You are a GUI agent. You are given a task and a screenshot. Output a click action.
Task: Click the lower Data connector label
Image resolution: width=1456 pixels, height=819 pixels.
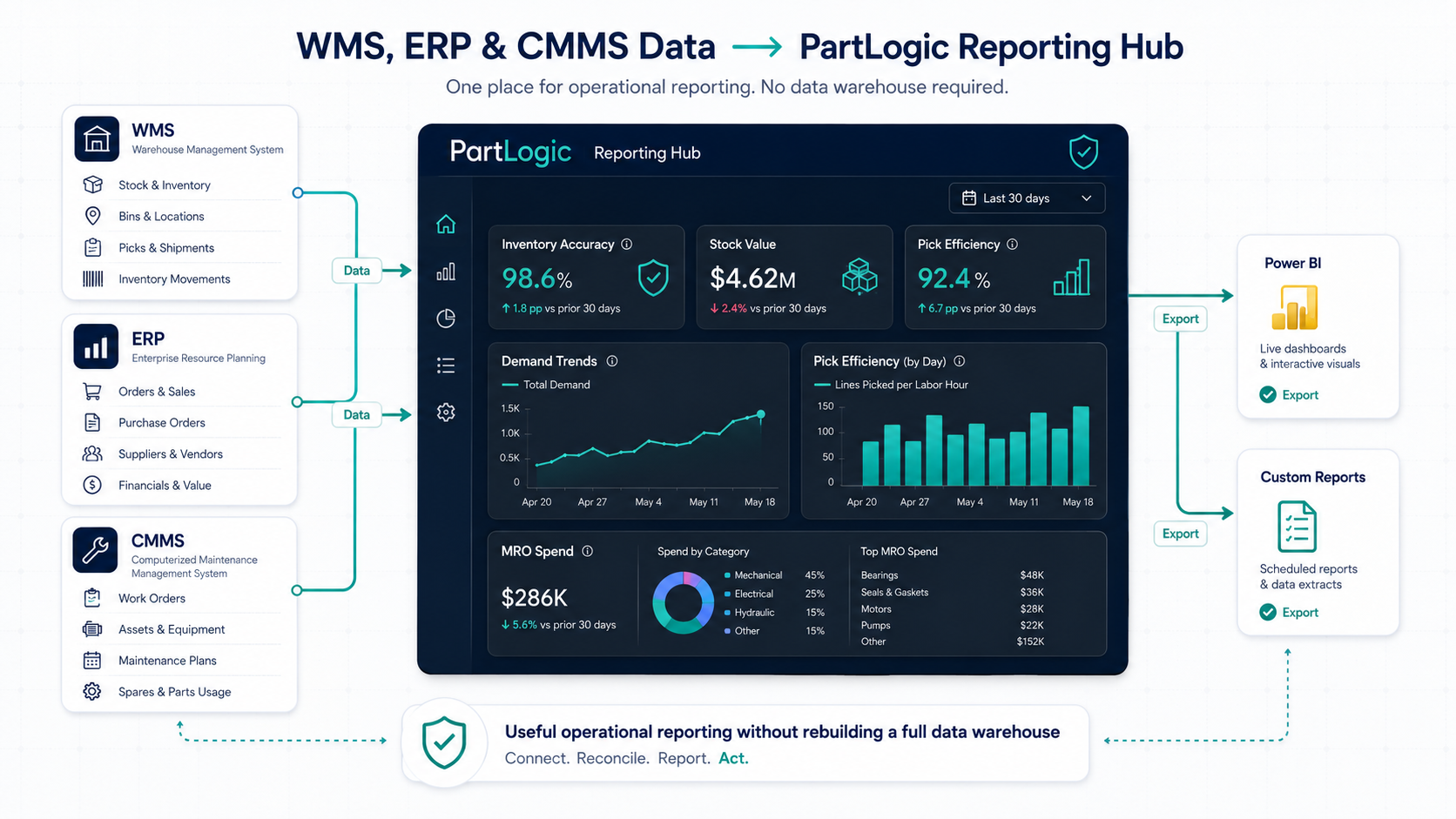[x=356, y=415]
